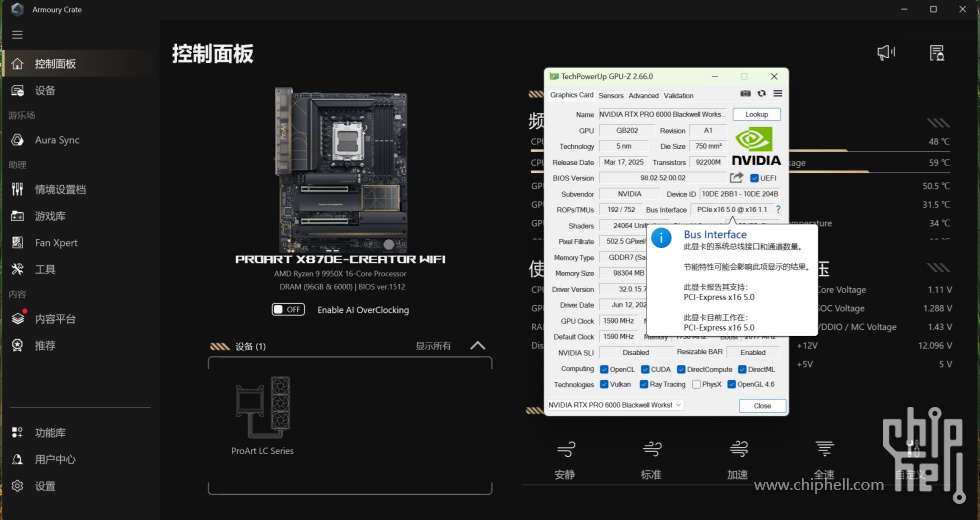Click the ProArt X870E-Creator WiFi motherboard image

[x=341, y=169]
